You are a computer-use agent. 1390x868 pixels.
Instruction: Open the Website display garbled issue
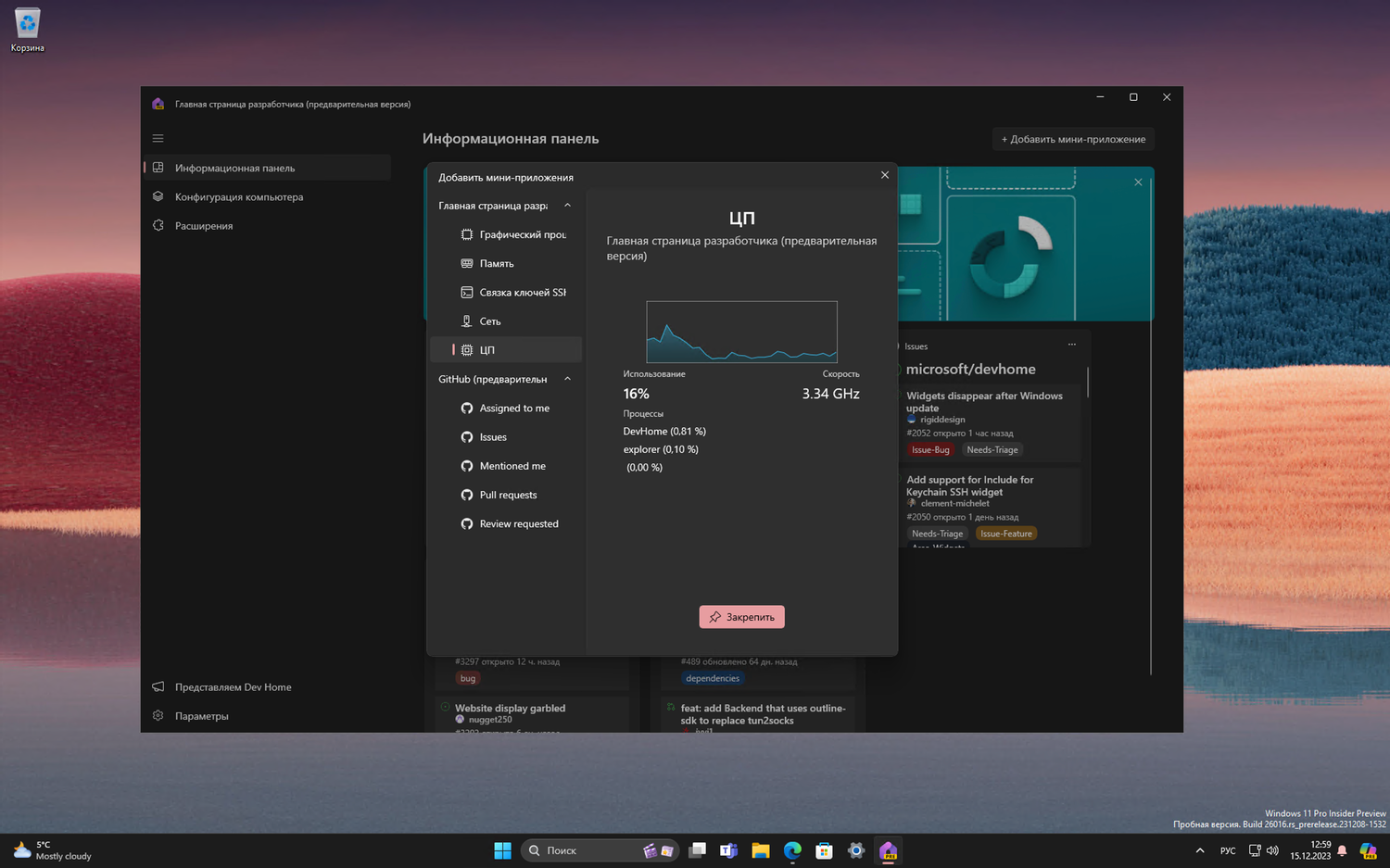coord(510,708)
